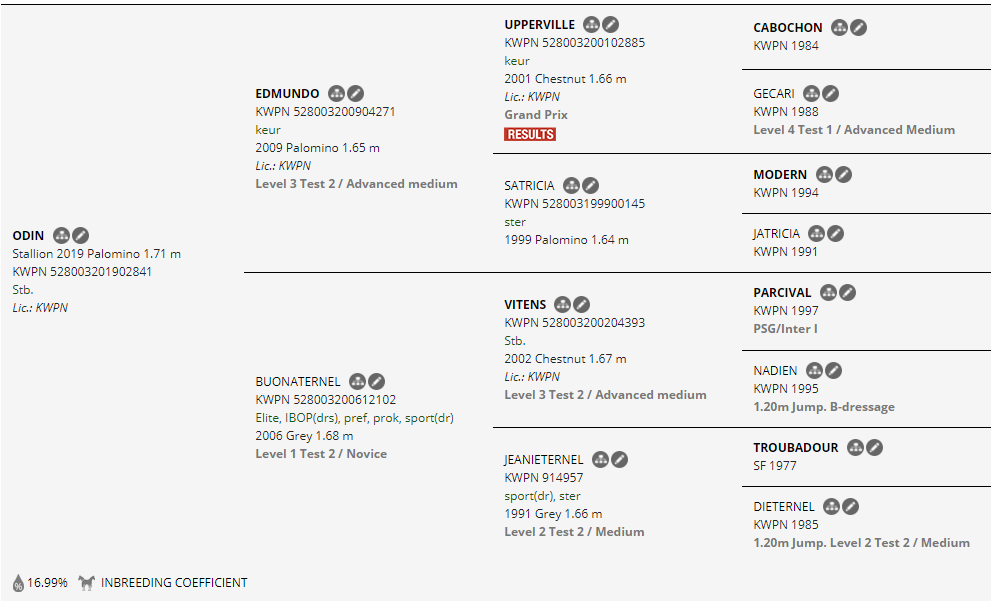
Task: Open the red RESULTS button for Upperville
Action: (530, 134)
